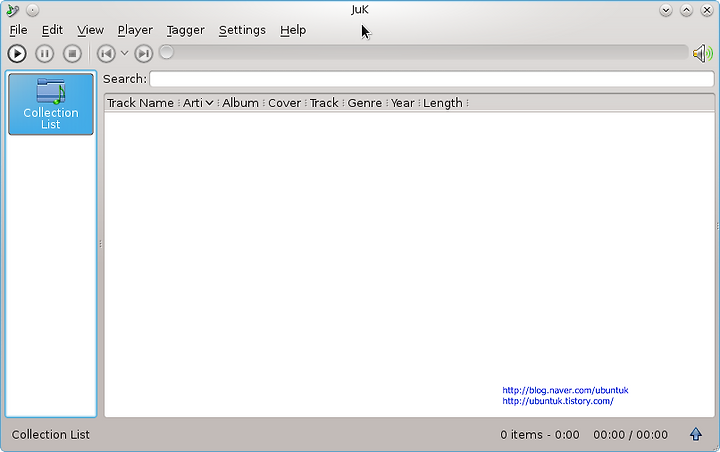Sort by the Artist column header
This screenshot has height=452, width=720.
[x=198, y=103]
